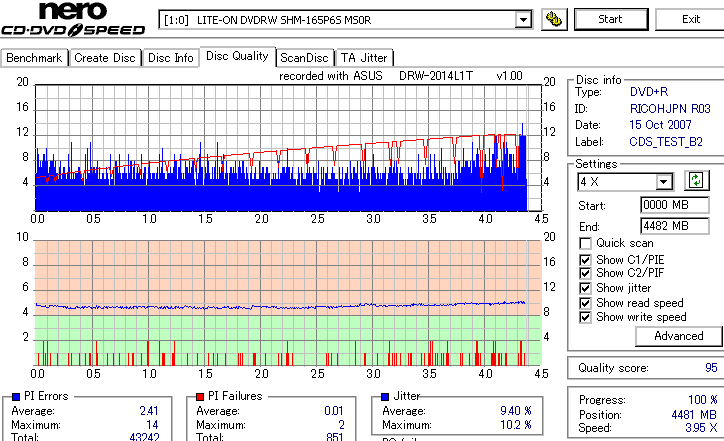Open the Advanced settings button
The width and height of the screenshot is (724, 441).
[678, 336]
